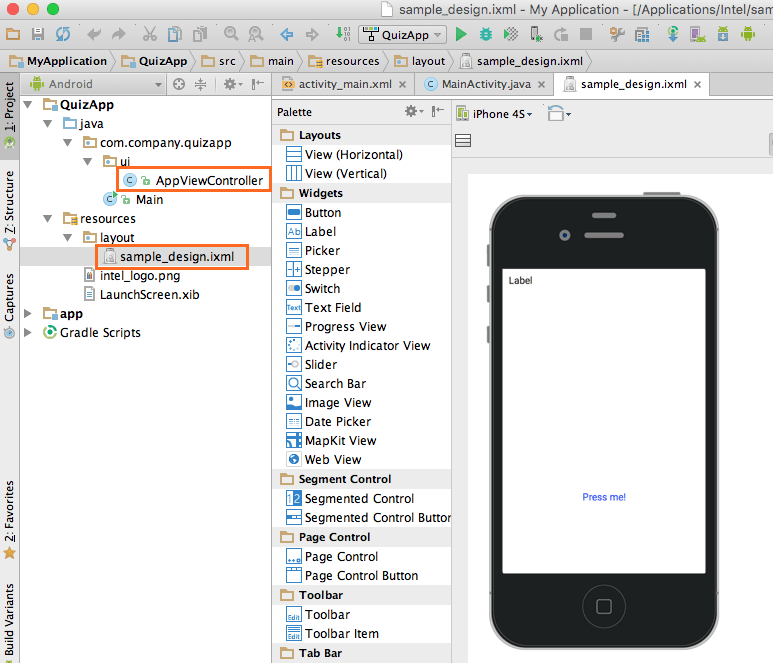Run the QuizApp with the green play icon

click(x=461, y=34)
